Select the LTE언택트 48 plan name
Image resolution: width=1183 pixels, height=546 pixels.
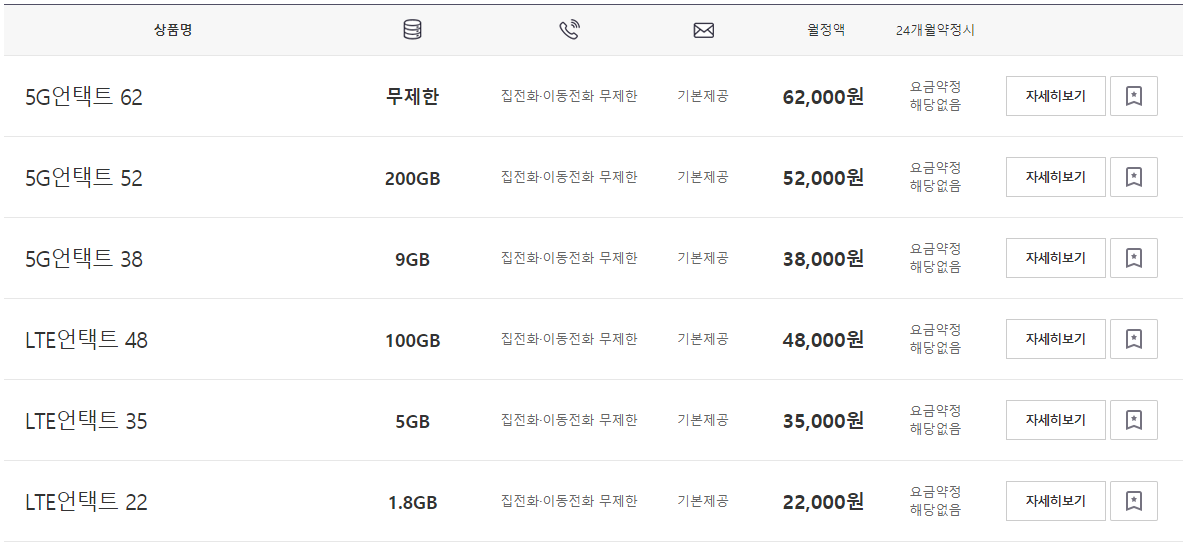[87, 340]
